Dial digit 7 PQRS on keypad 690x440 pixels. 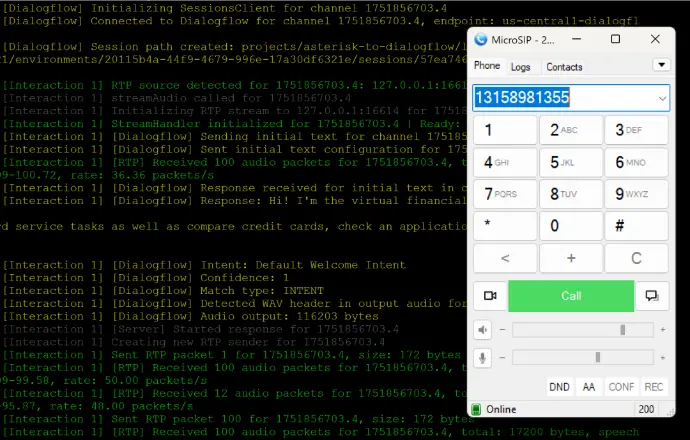click(505, 194)
